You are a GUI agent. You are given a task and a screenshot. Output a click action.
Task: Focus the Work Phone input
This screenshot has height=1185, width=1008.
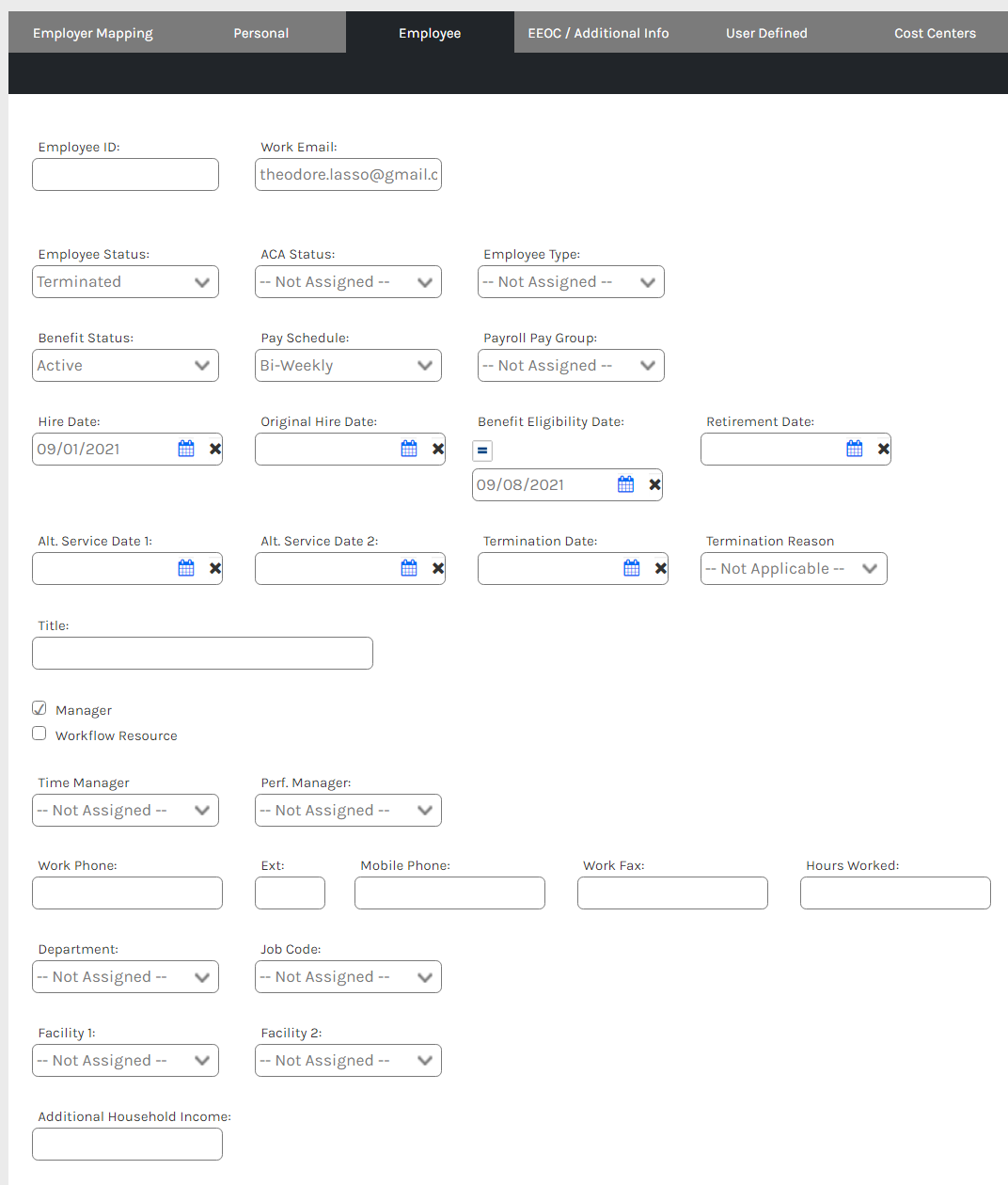pyautogui.click(x=127, y=893)
